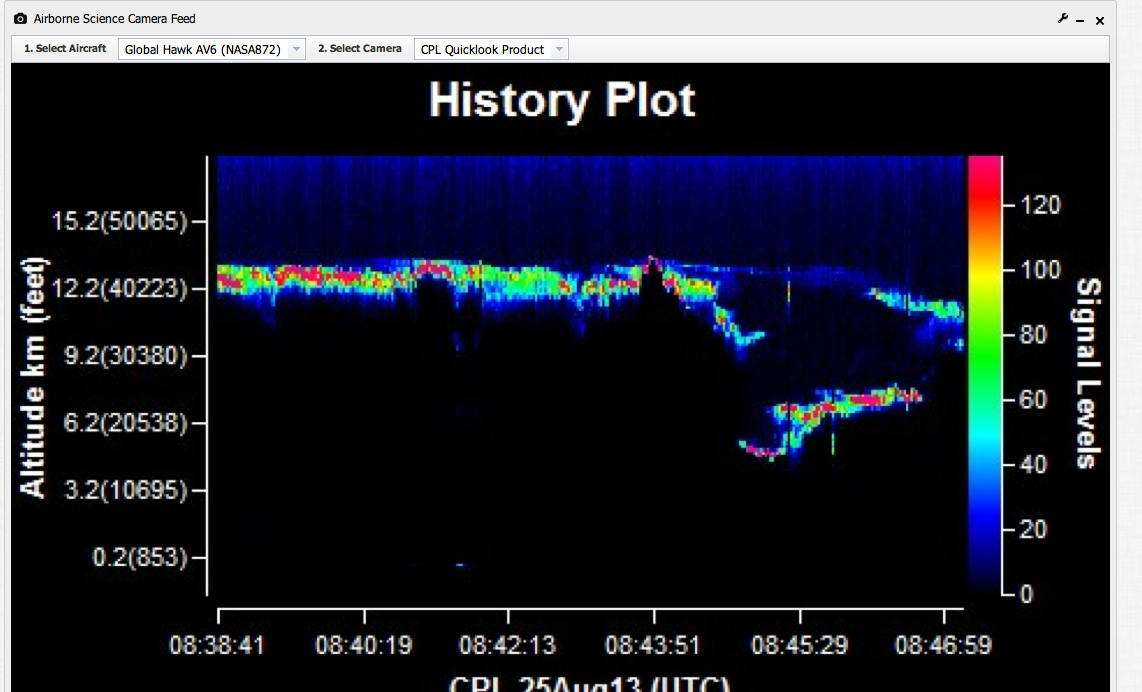Click the 08:43:51 time axis label
Screen dimensions: 1142x692
click(x=653, y=645)
